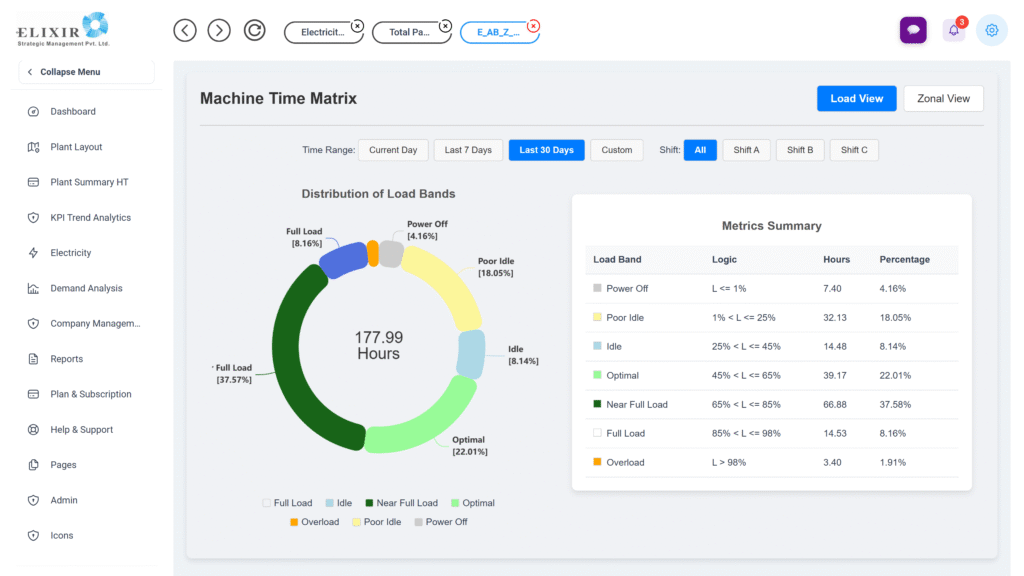Click the Elixir logo
The image size is (1024, 576).
click(x=64, y=30)
